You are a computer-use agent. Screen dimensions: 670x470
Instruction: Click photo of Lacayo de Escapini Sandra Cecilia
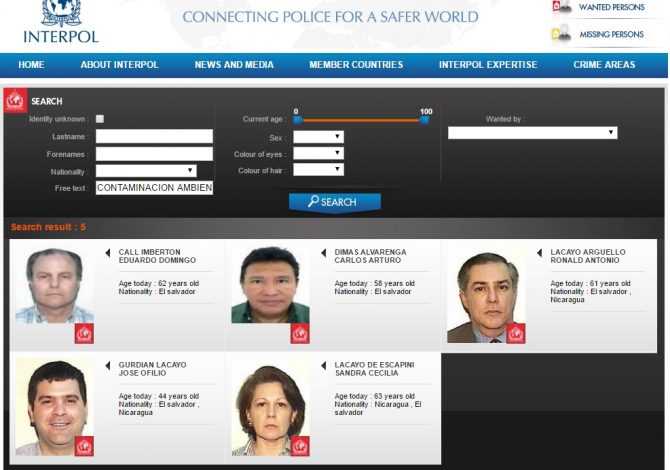[270, 408]
